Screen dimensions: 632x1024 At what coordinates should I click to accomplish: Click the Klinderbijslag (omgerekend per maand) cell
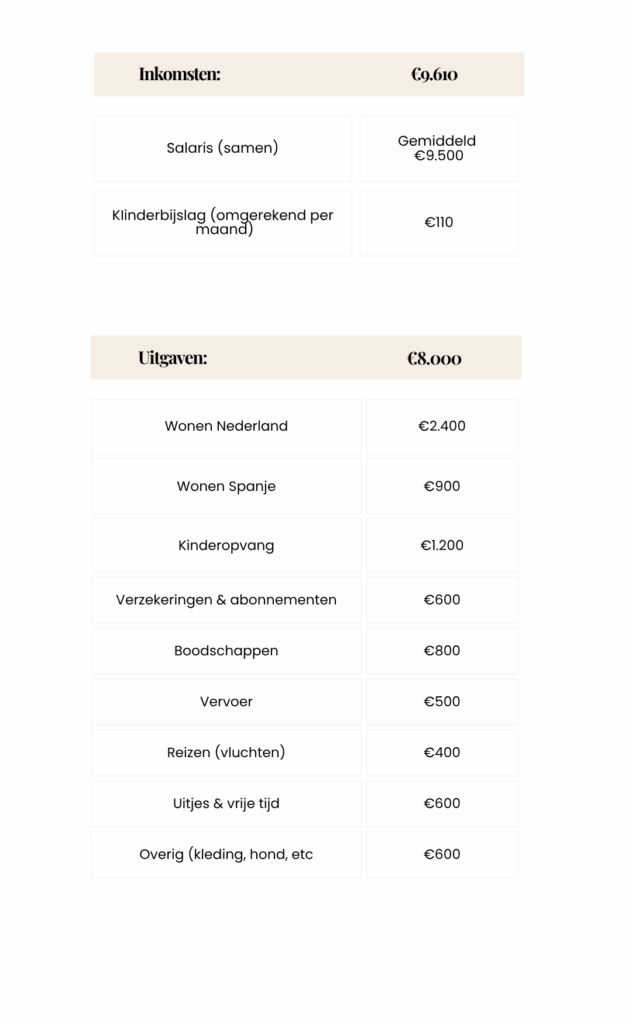(222, 222)
